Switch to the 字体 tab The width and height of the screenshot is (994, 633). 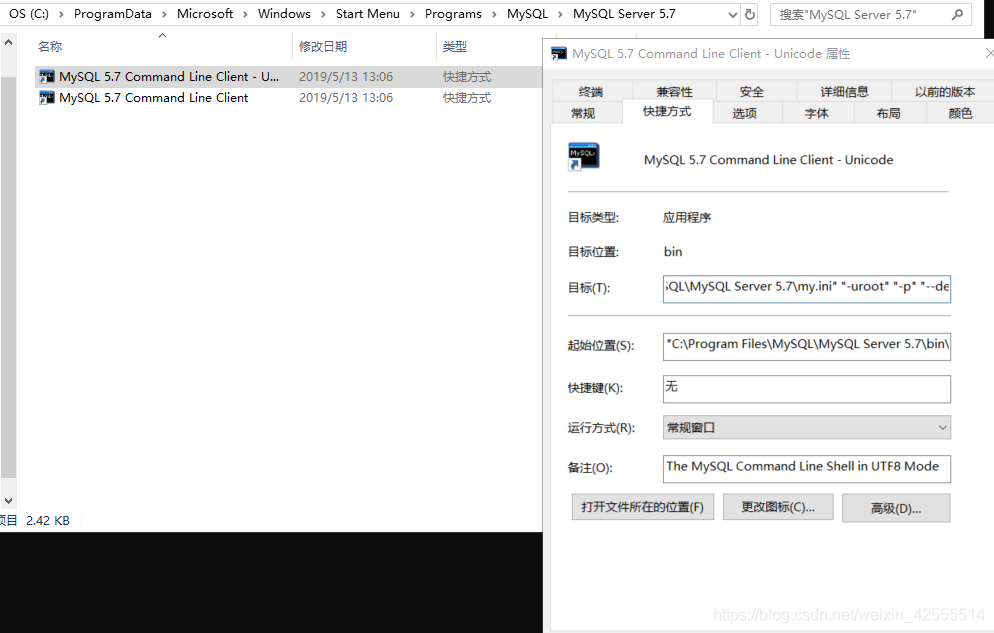pos(816,113)
